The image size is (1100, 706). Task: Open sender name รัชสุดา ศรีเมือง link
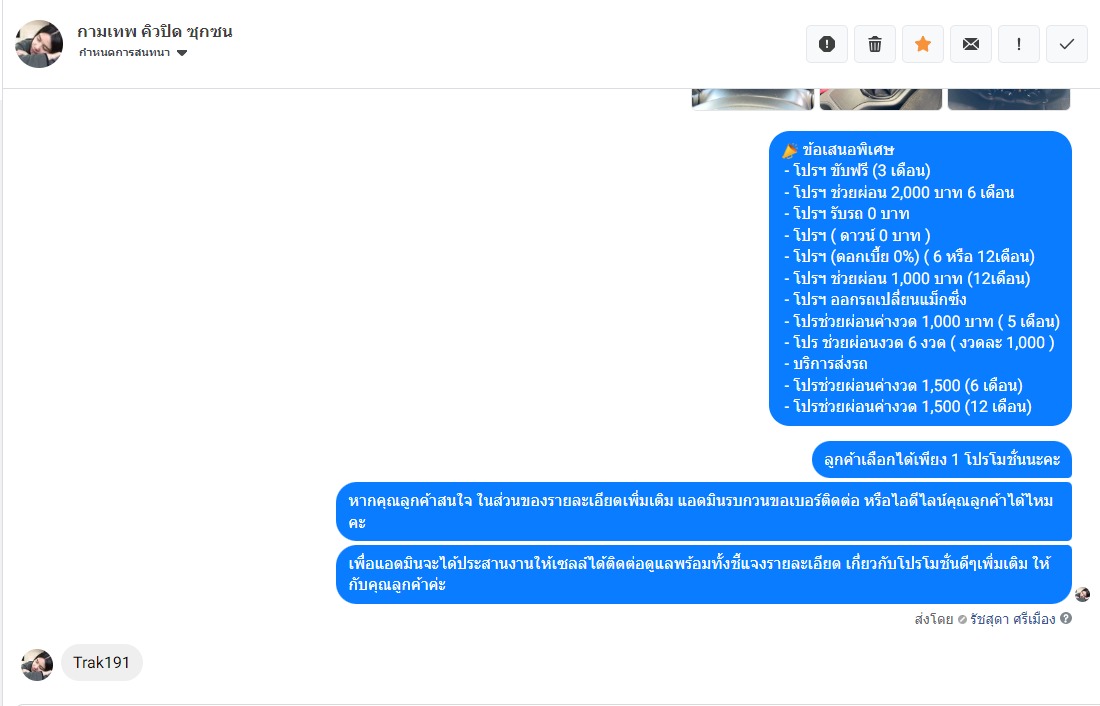[1012, 619]
